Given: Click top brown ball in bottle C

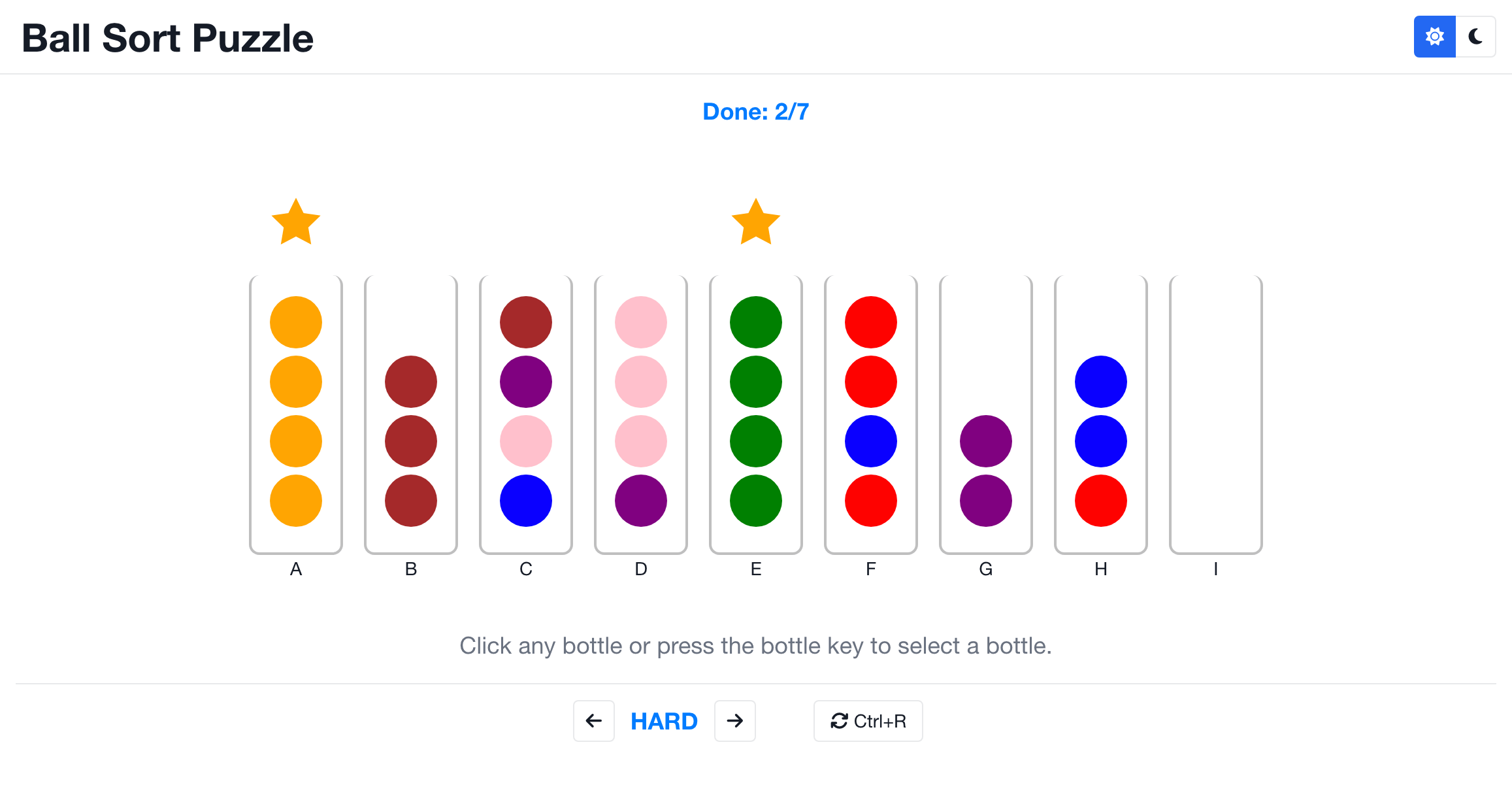Looking at the screenshot, I should tap(526, 322).
